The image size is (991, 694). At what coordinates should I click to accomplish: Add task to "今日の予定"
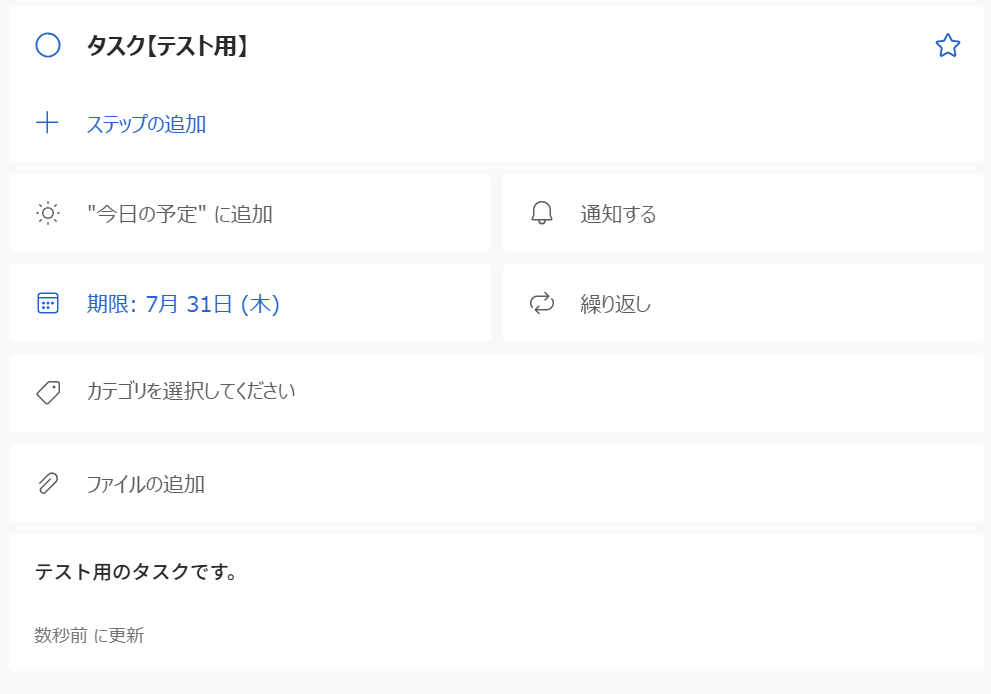click(x=180, y=213)
